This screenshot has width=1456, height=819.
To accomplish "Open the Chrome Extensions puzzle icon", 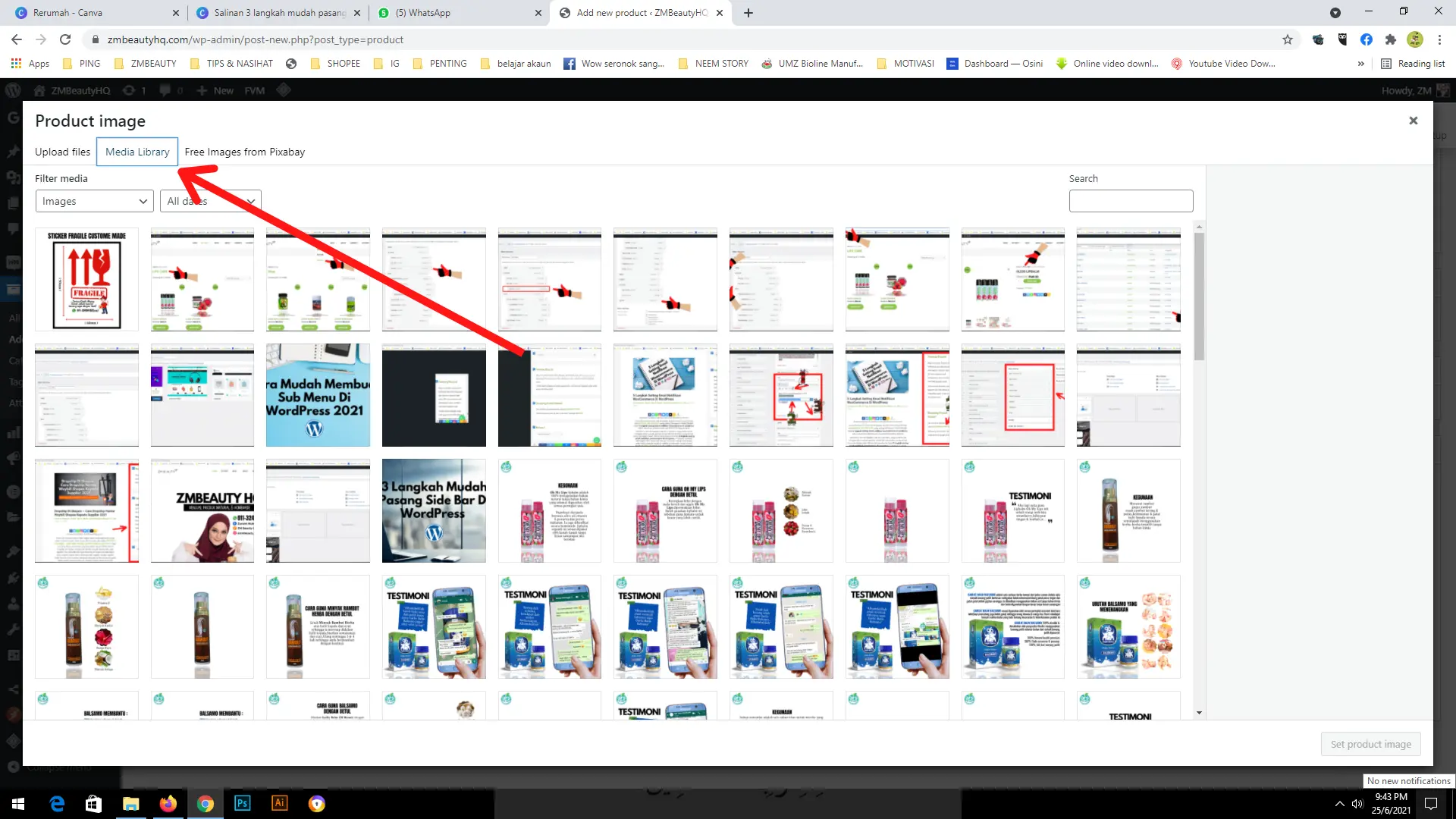I will click(x=1390, y=39).
